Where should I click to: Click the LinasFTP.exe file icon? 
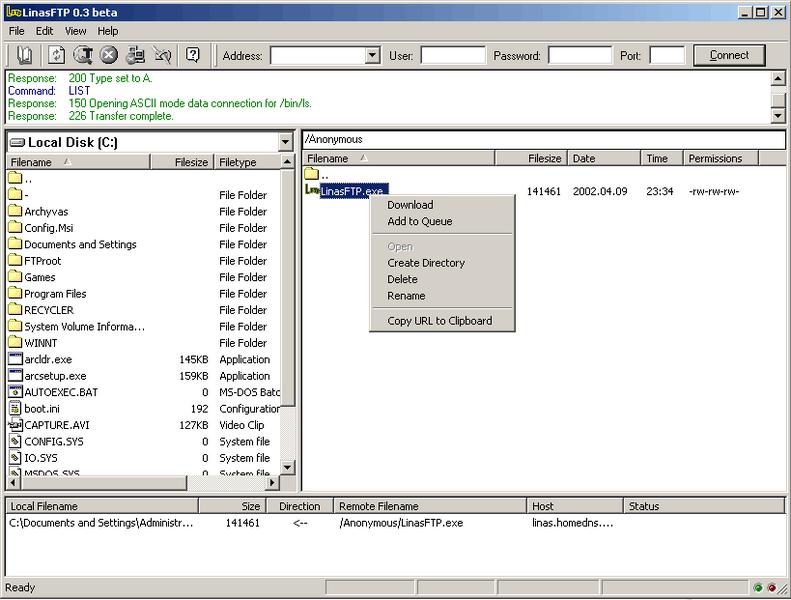click(312, 191)
